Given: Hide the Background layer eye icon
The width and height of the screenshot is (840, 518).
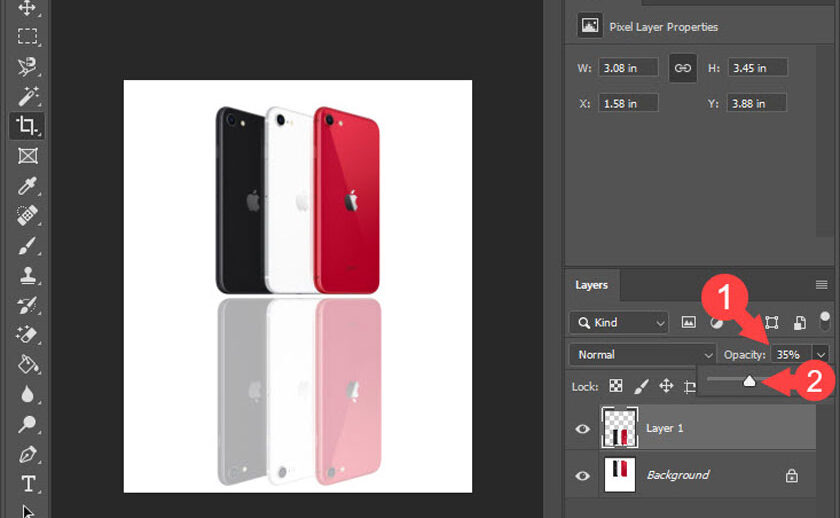Looking at the screenshot, I should click(583, 476).
